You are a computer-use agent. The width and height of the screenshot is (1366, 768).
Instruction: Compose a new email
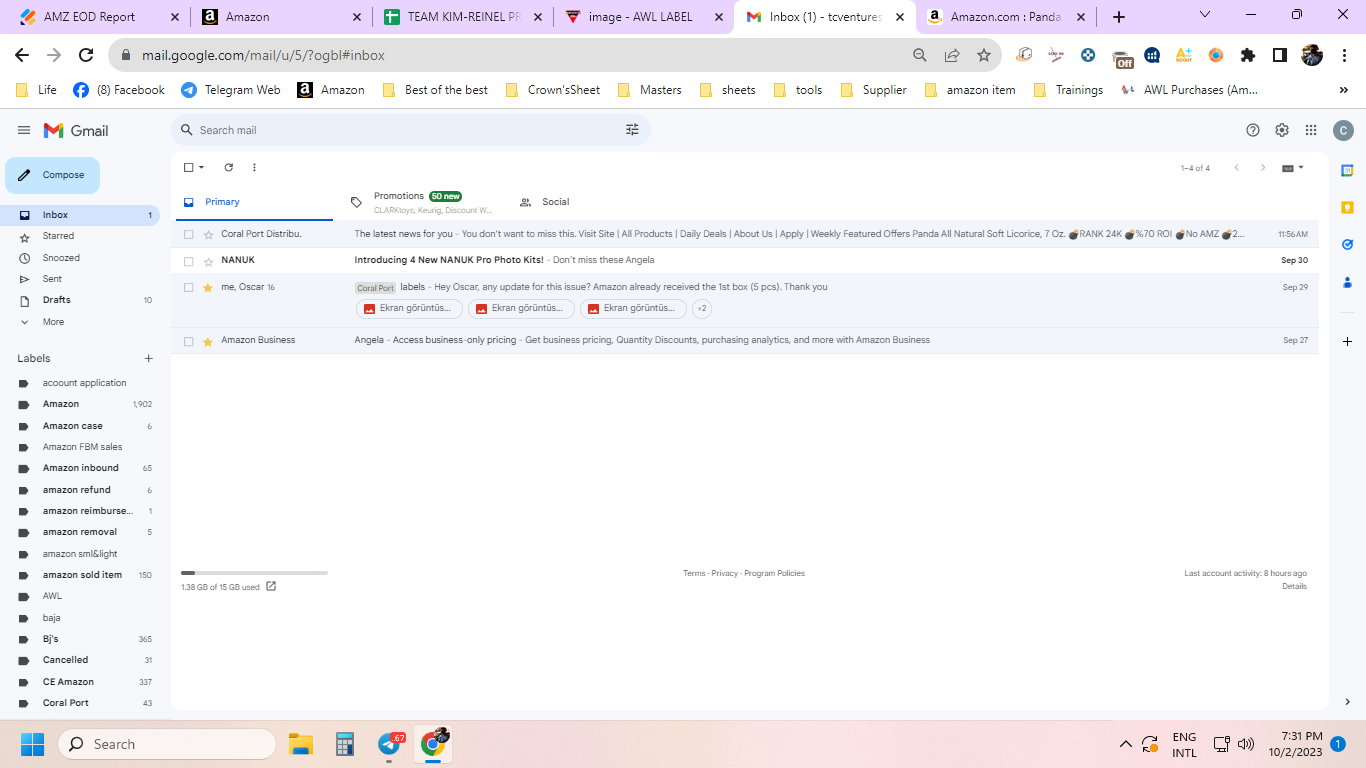pos(53,175)
